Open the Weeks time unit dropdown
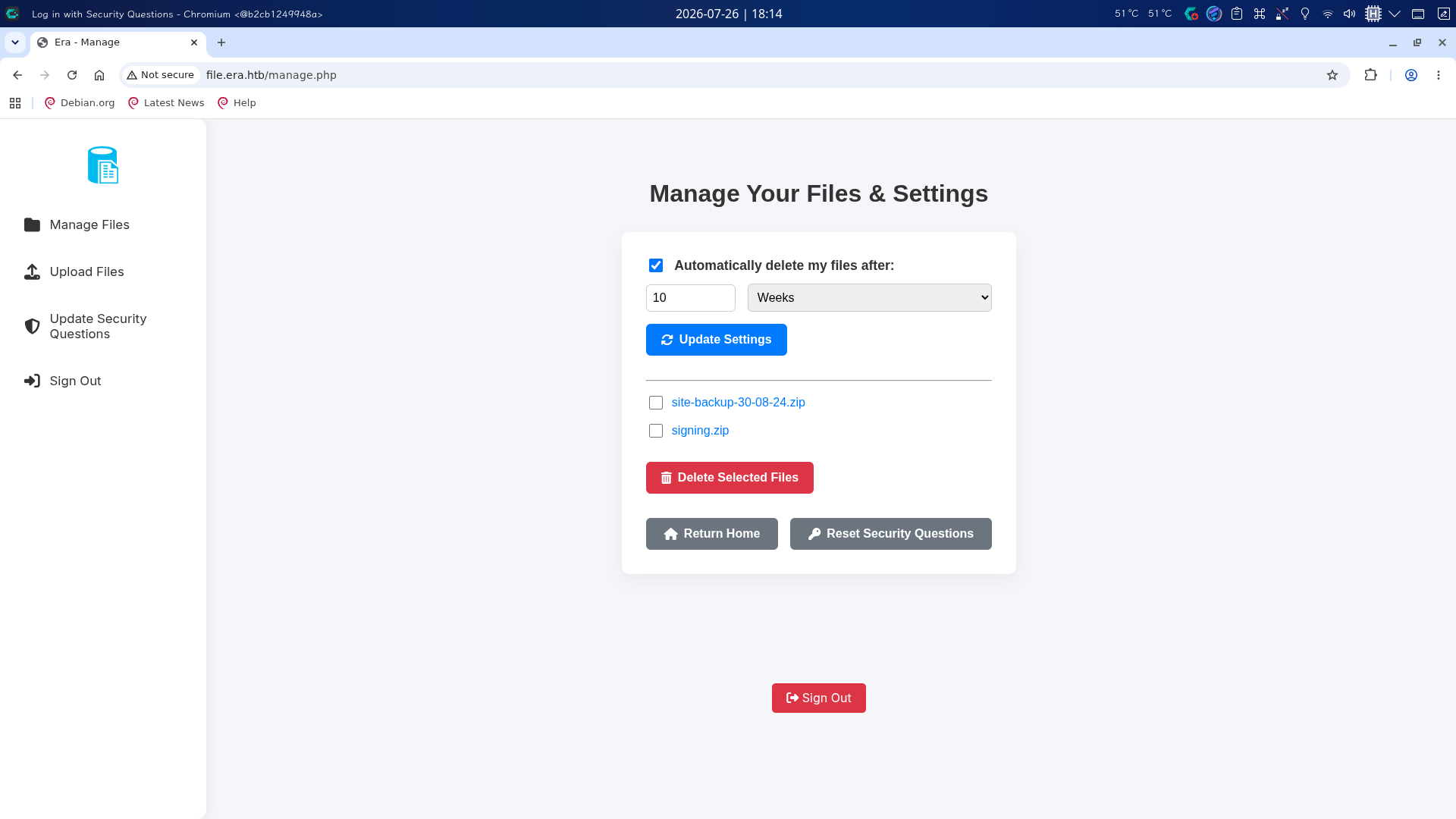1456x819 pixels. [x=869, y=298]
